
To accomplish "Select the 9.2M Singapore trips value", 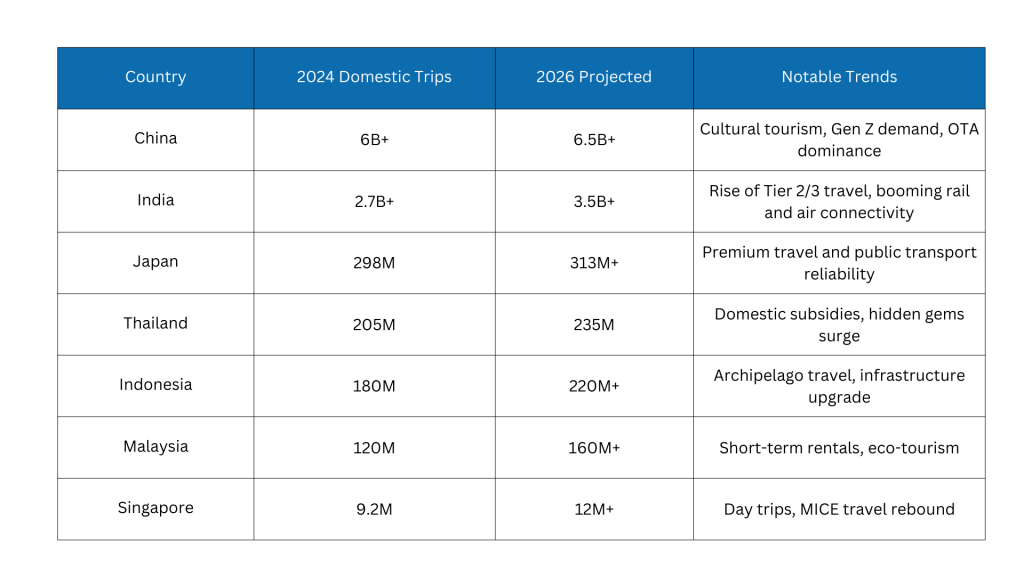I will pos(374,509).
